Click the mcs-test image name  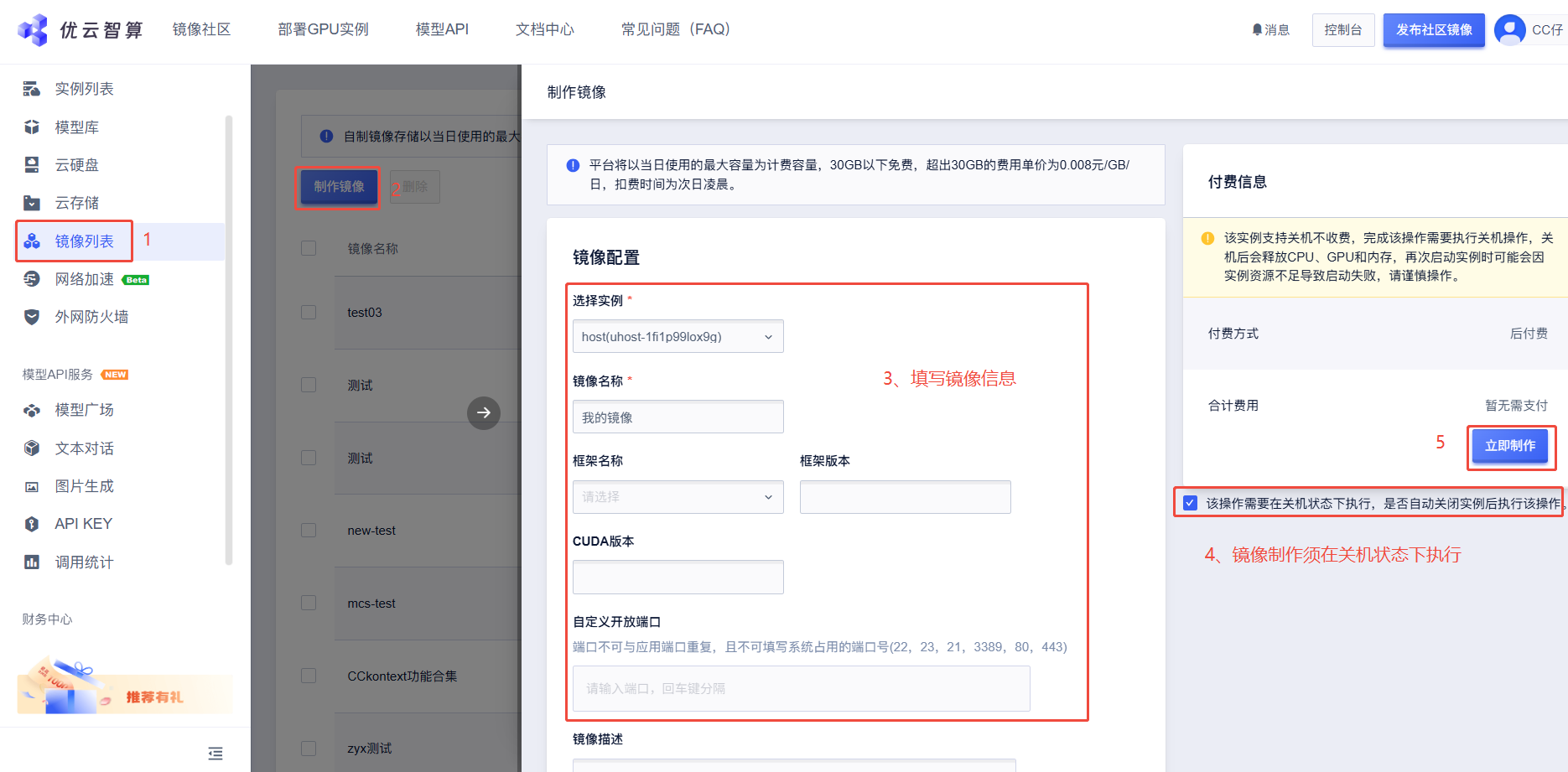point(371,604)
